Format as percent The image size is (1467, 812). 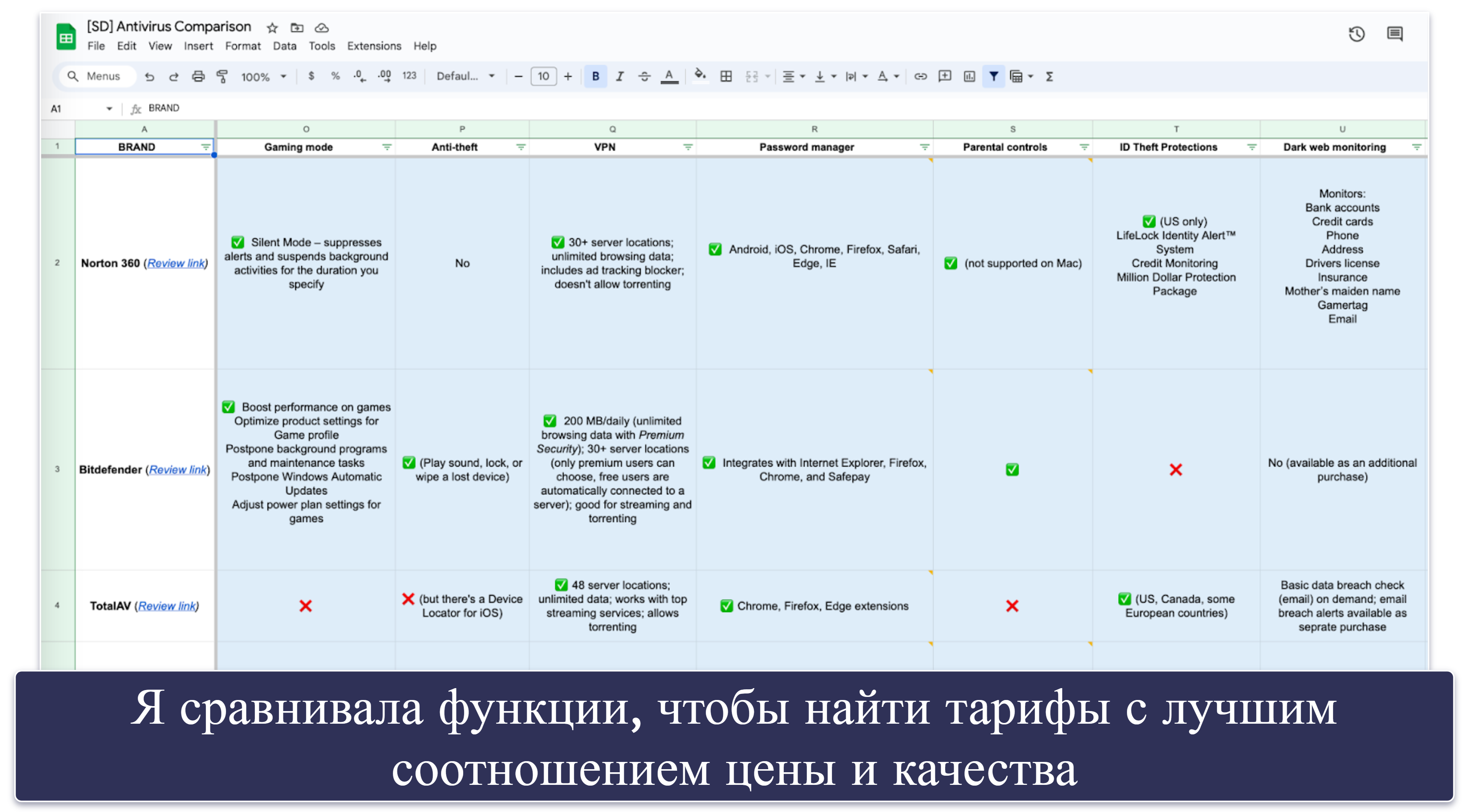[335, 76]
